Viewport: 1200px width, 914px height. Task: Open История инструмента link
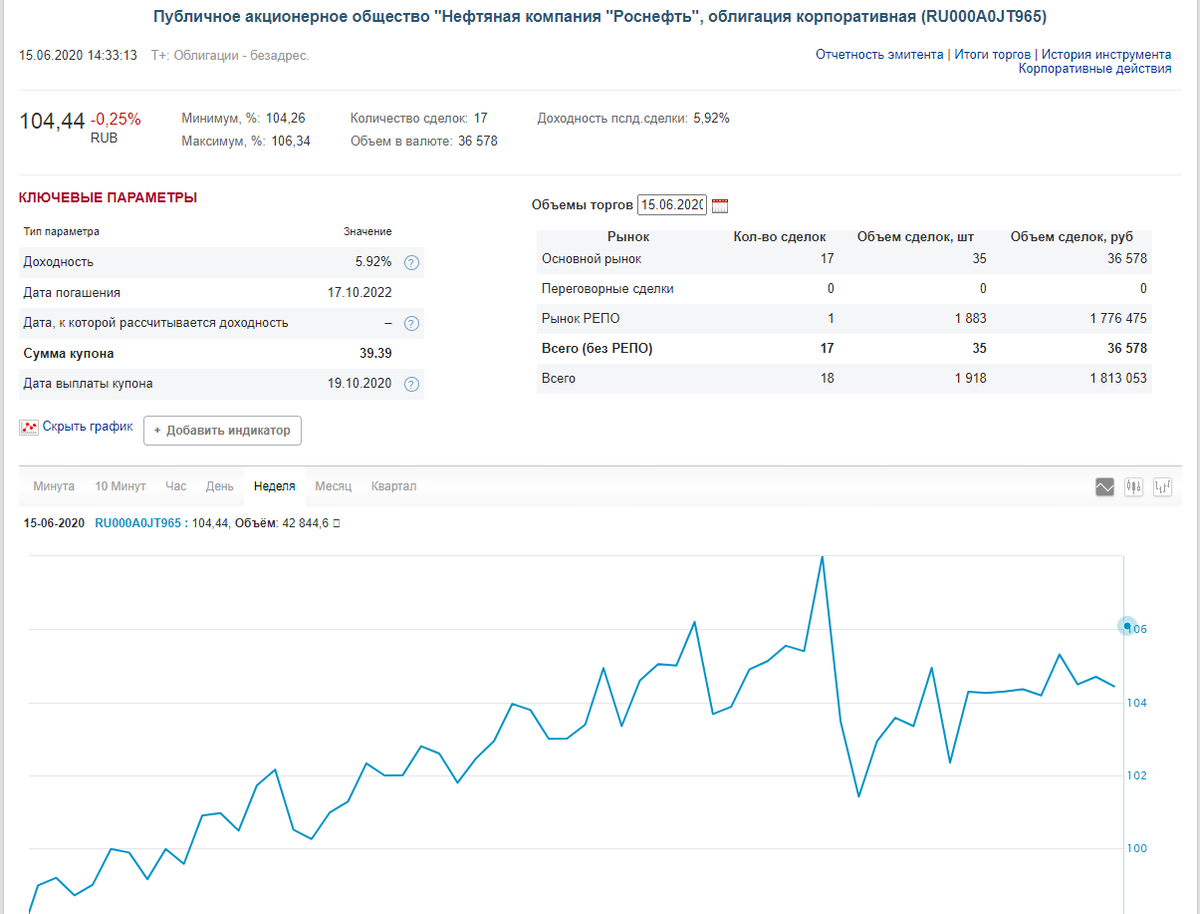1106,55
